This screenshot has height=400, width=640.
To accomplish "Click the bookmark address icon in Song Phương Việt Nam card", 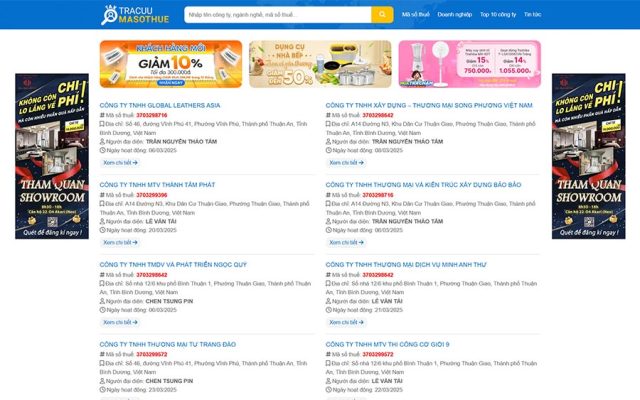I will tap(328, 124).
